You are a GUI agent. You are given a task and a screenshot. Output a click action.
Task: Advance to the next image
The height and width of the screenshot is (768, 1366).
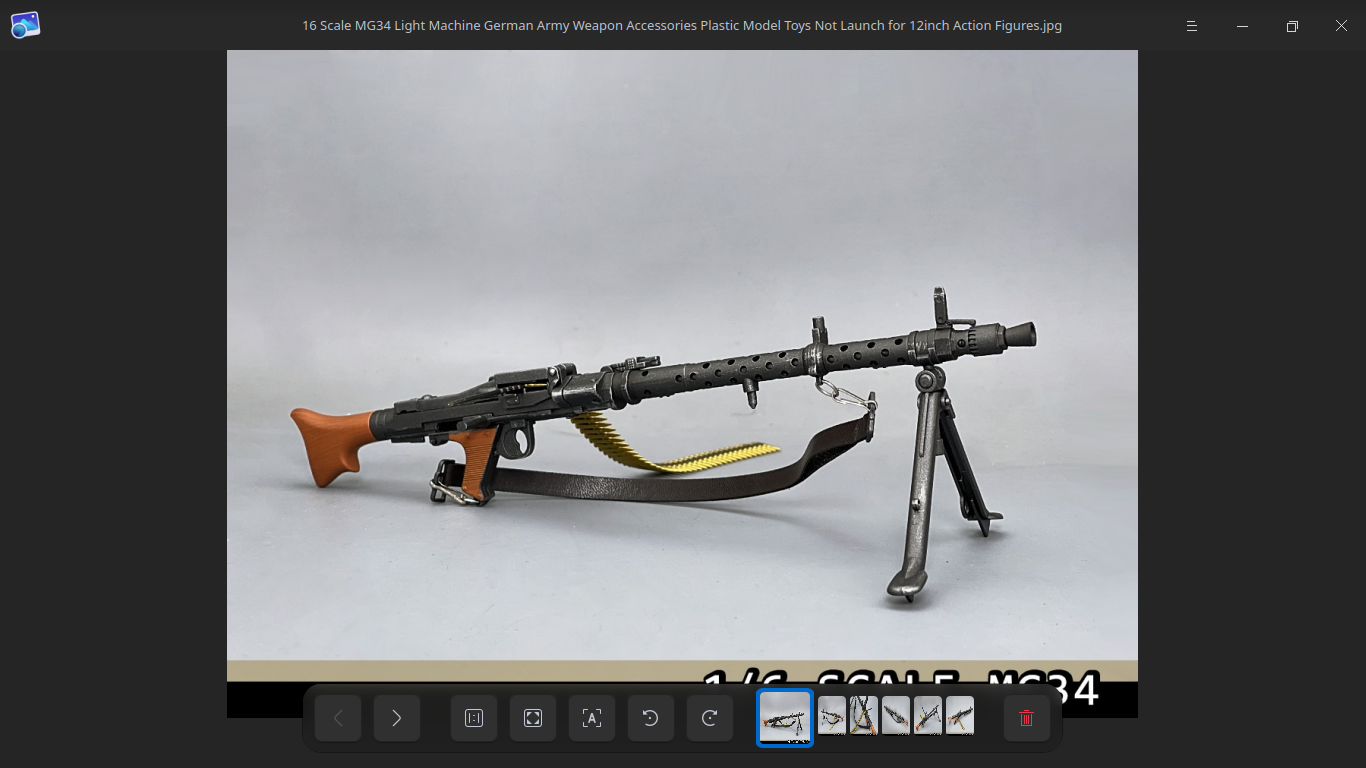[x=397, y=718]
